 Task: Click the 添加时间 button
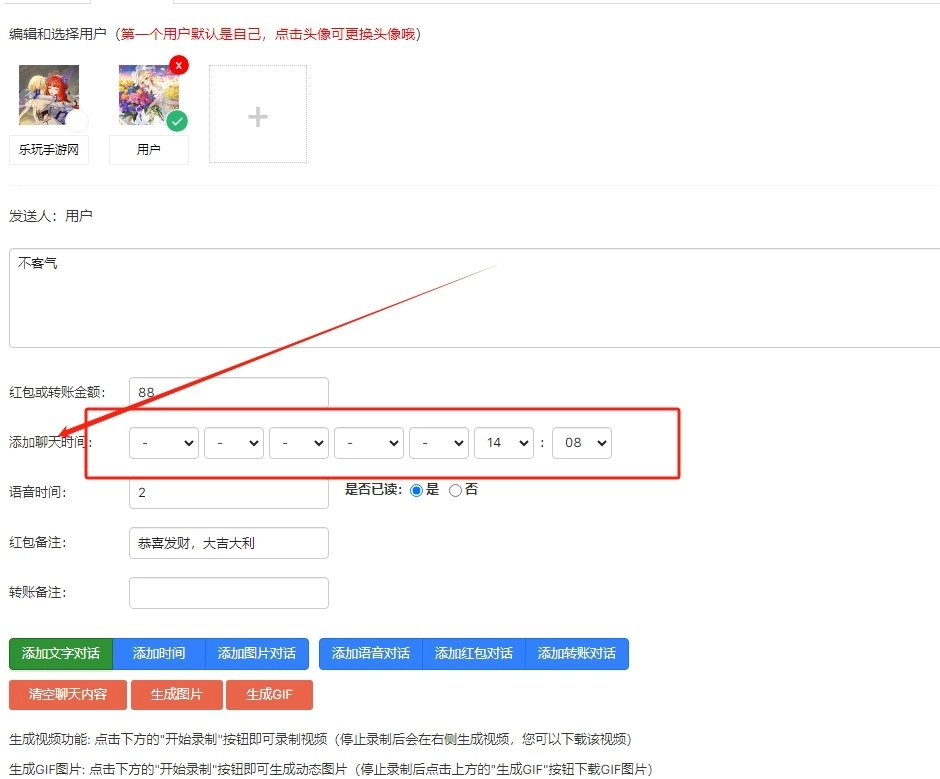click(159, 653)
